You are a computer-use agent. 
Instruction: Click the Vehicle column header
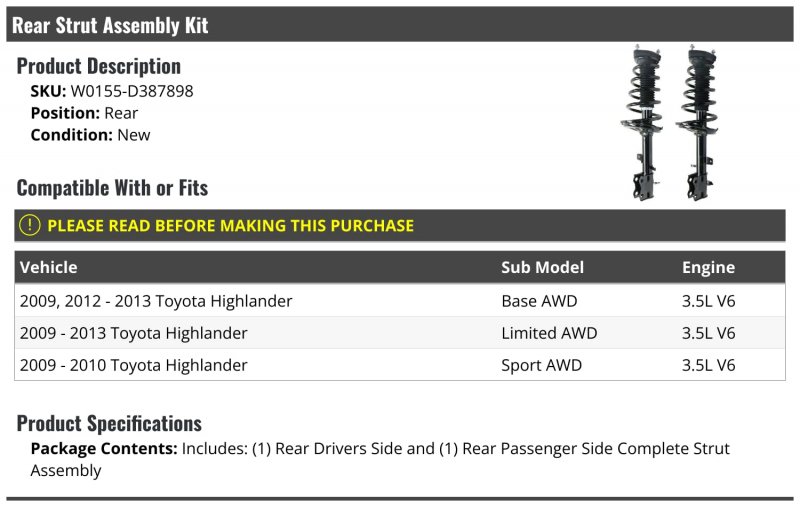pyautogui.click(x=48, y=267)
